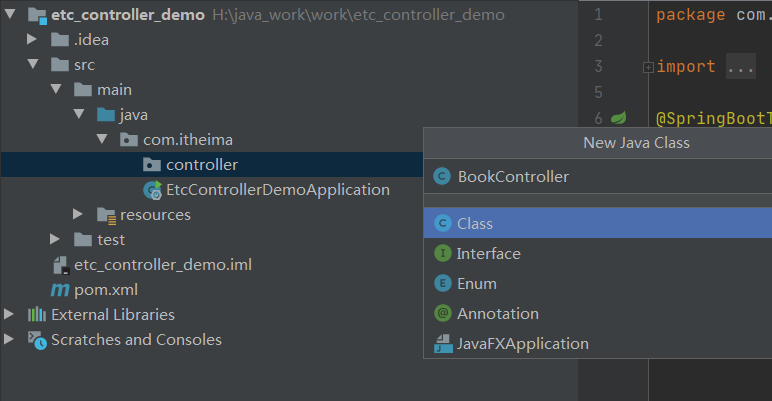Screen dimensions: 772x401
Task: Expand Scratches and Consoles arrow
Action: click(9, 339)
